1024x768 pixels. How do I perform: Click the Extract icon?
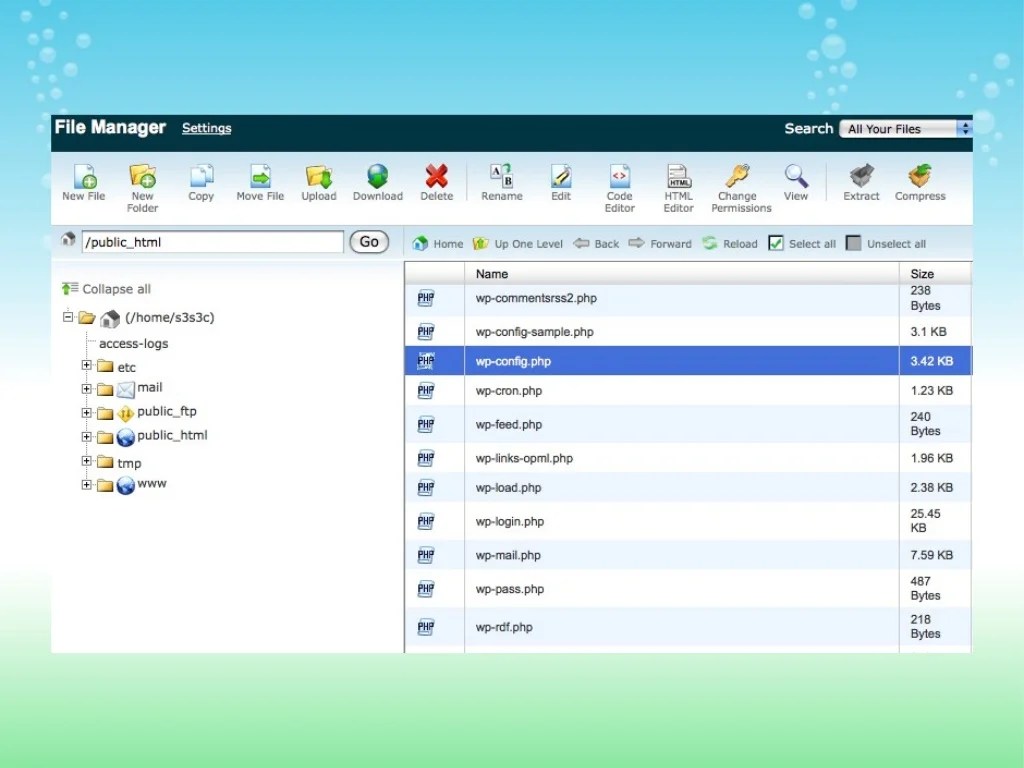click(861, 182)
